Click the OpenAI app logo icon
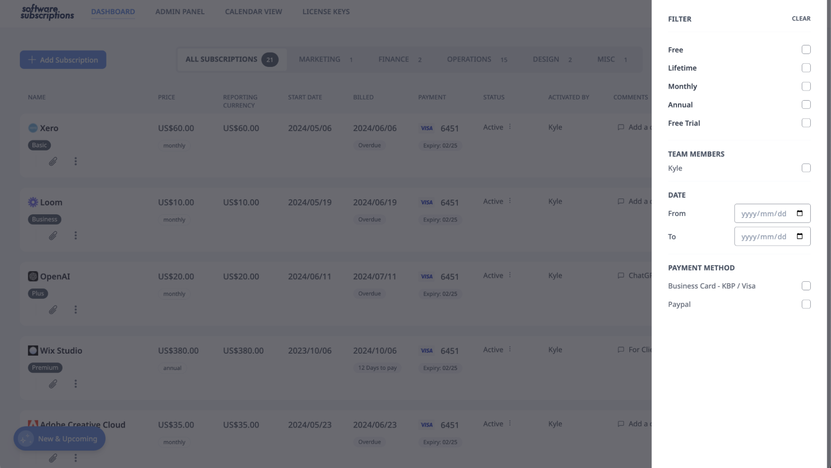The height and width of the screenshot is (468, 831). (33, 276)
